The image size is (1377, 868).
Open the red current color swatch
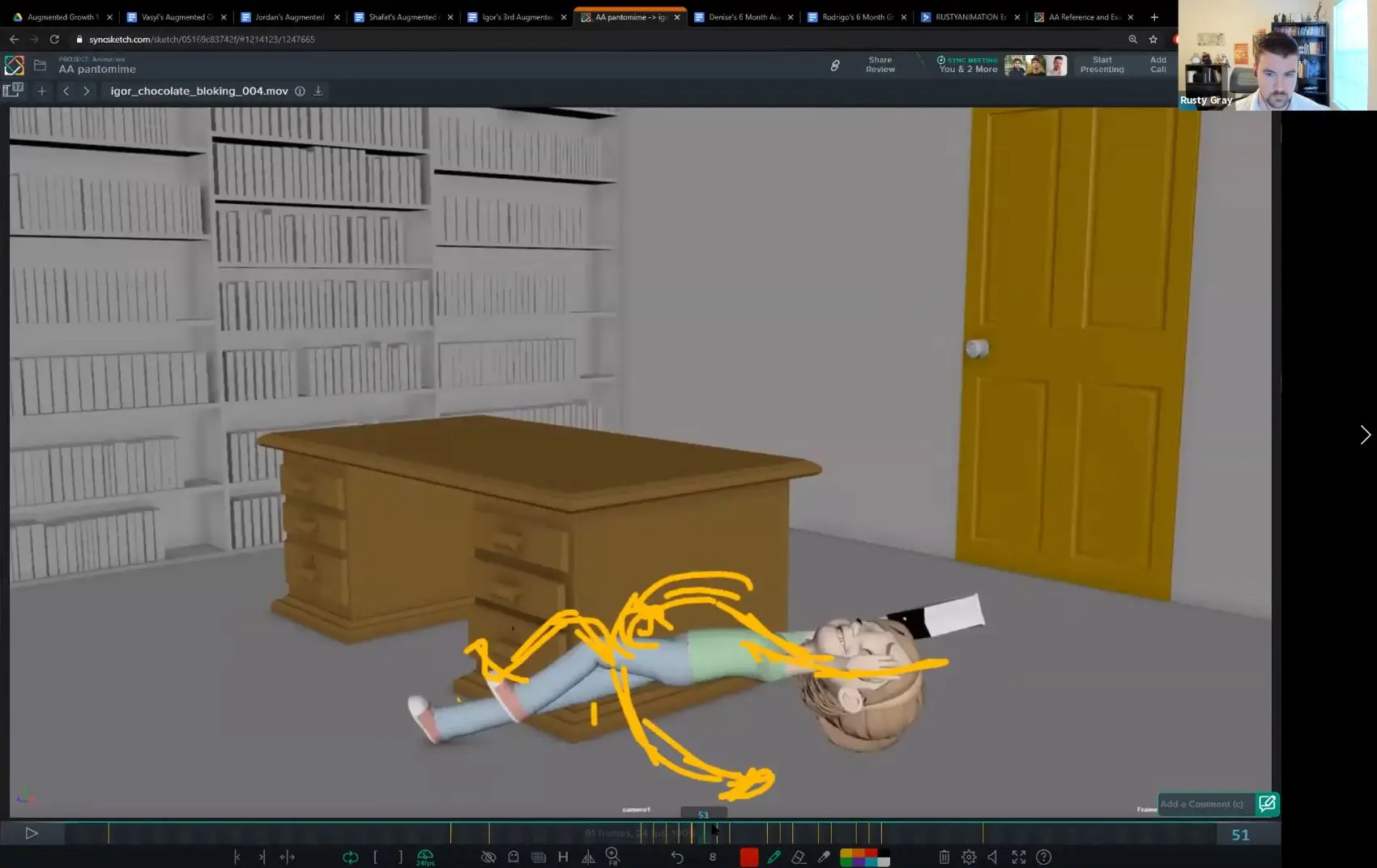[749, 857]
